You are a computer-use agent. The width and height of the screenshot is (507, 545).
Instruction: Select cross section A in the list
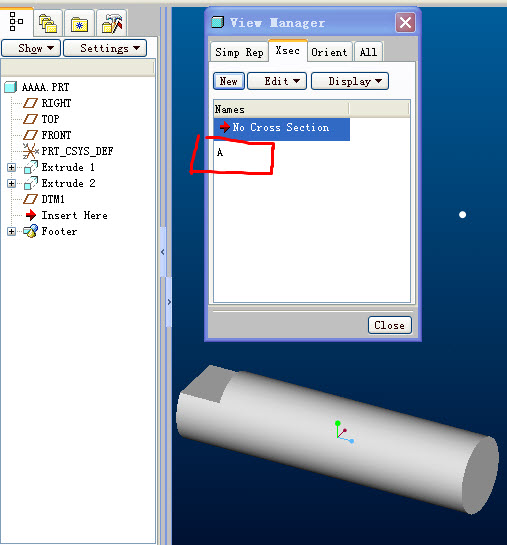click(220, 153)
